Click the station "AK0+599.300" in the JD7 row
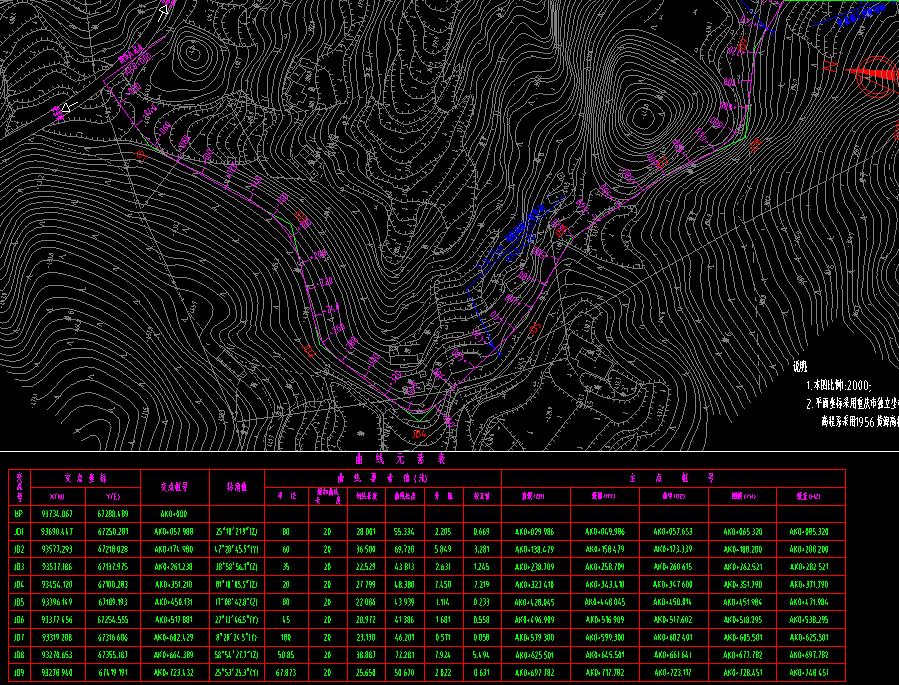 tap(604, 637)
